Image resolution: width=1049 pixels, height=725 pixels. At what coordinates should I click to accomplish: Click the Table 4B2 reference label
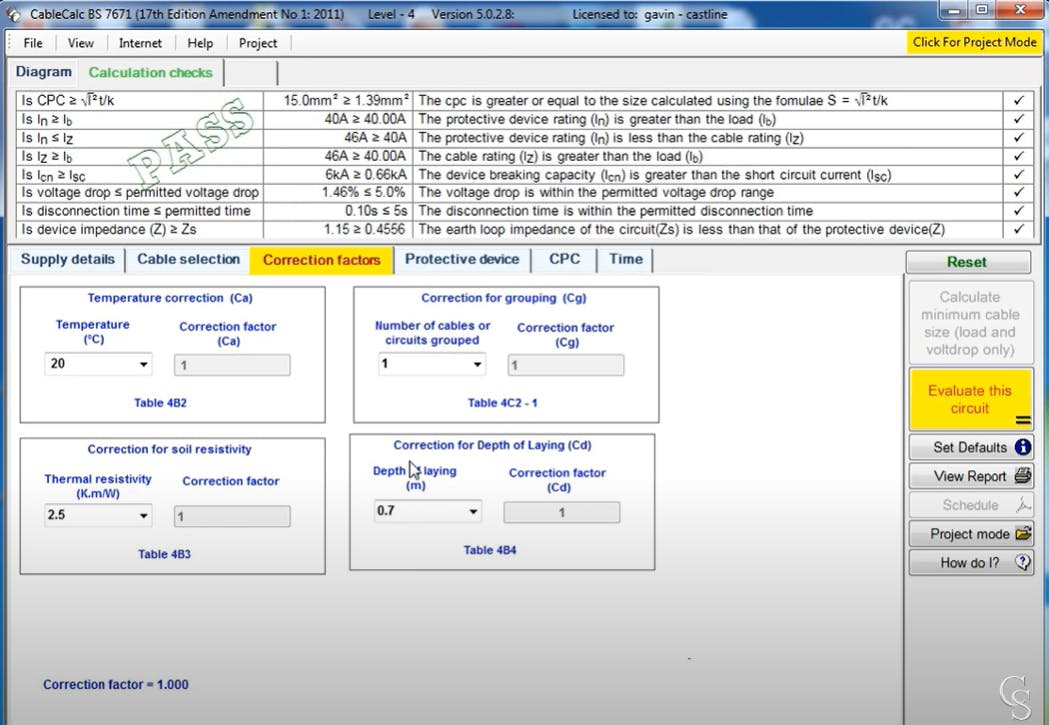point(160,403)
